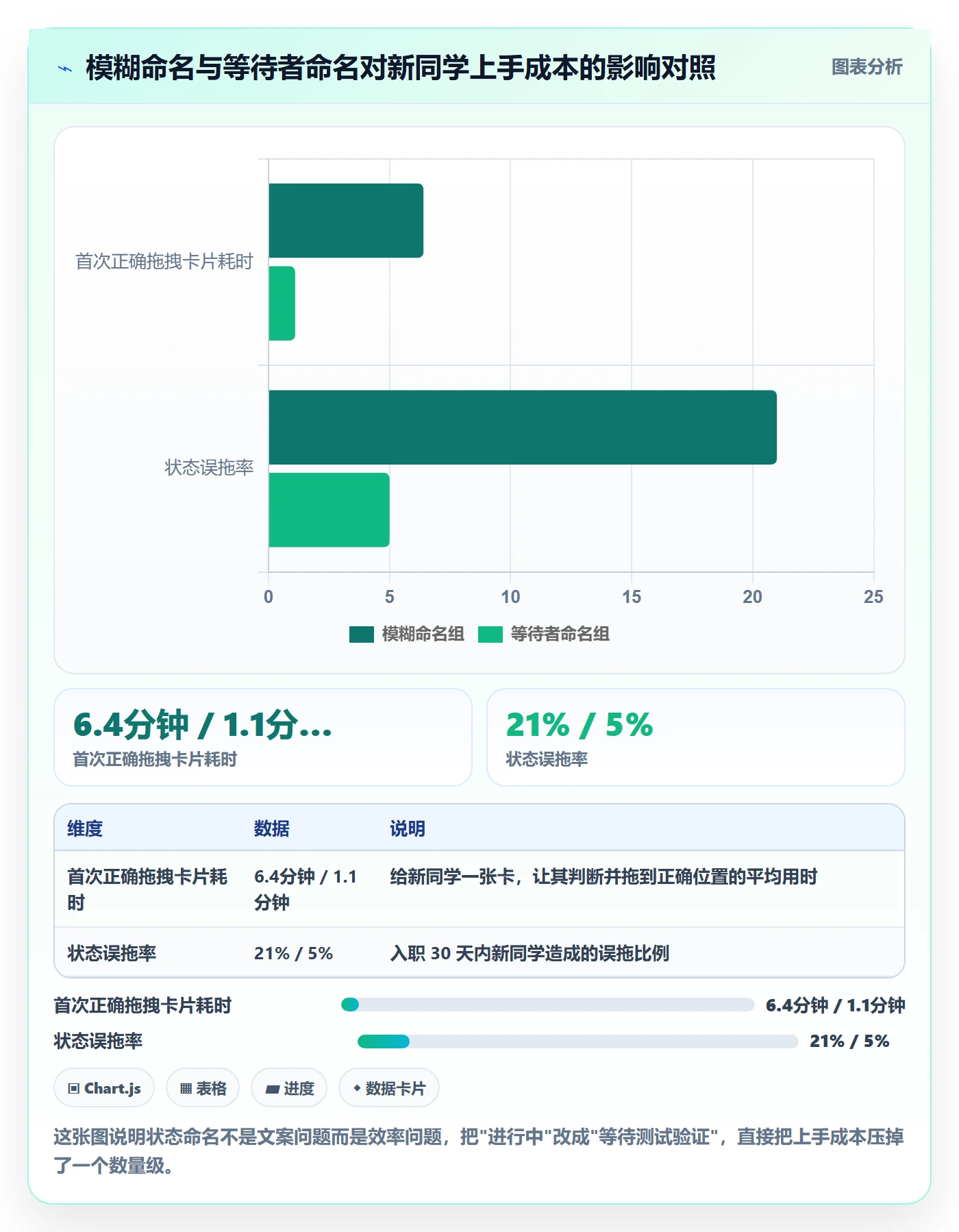Click the 维度 column header
The image size is (959, 1232).
(x=85, y=829)
